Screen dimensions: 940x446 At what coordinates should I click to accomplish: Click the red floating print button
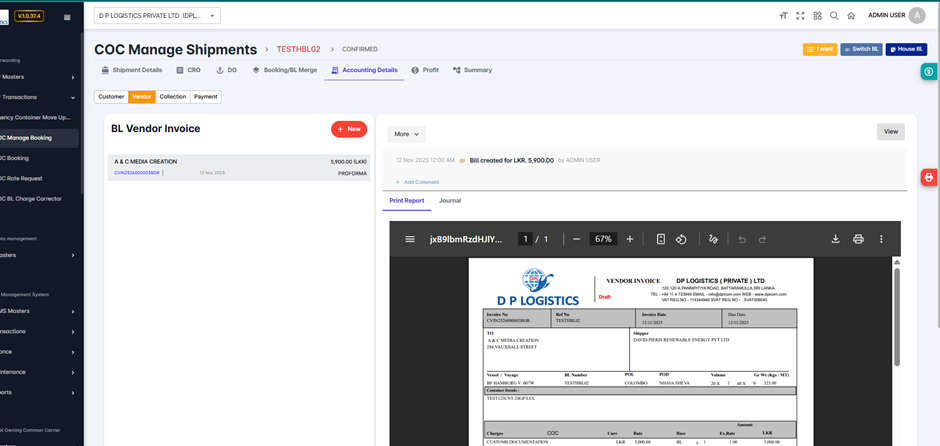click(x=929, y=177)
